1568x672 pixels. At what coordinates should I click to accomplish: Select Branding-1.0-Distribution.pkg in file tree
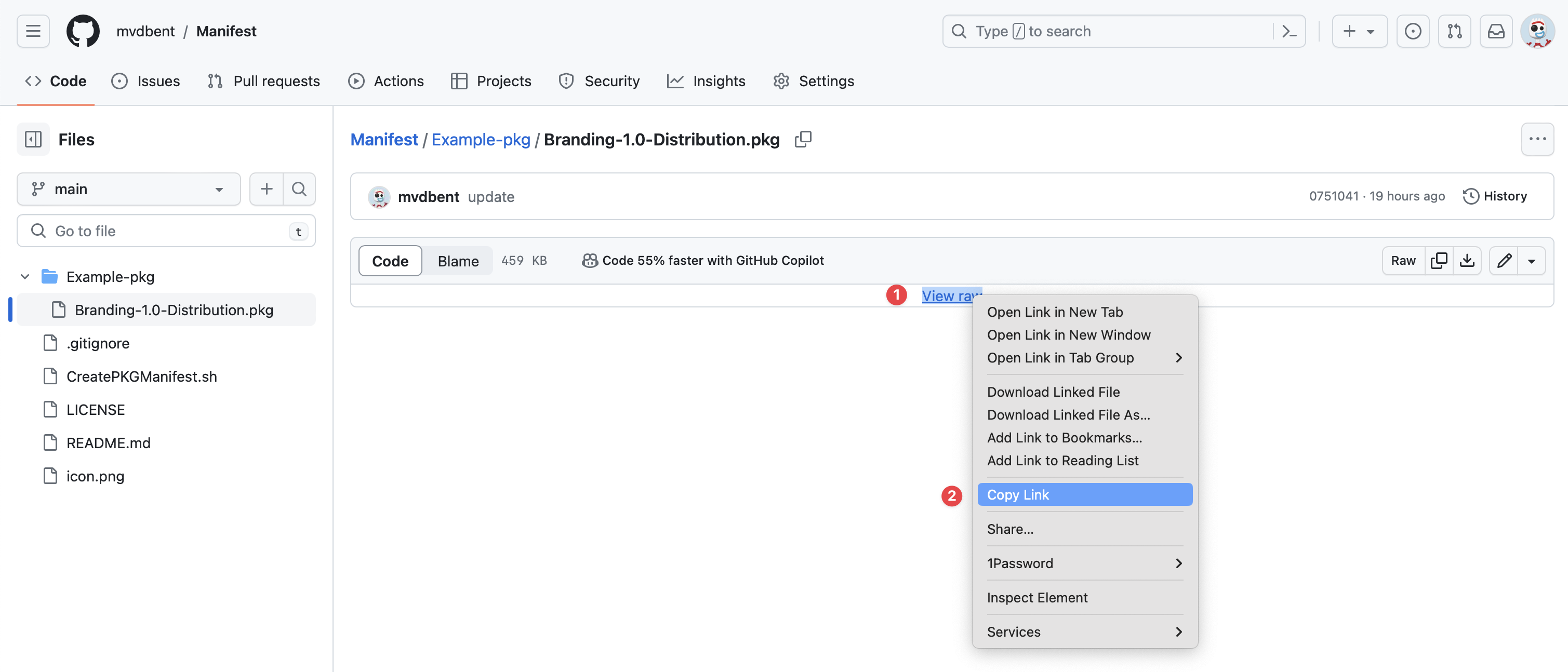pyautogui.click(x=166, y=310)
